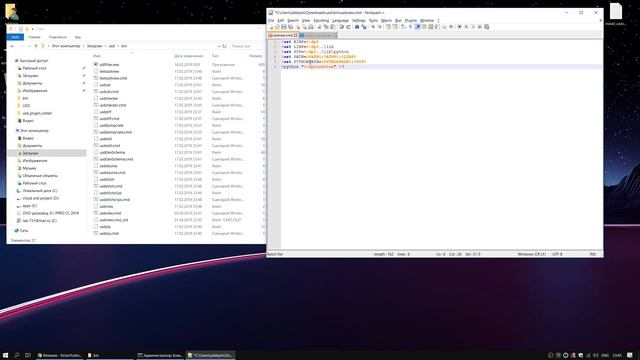Open the Search menu in Notepad++
This screenshot has width=640, height=360.
[x=293, y=20]
